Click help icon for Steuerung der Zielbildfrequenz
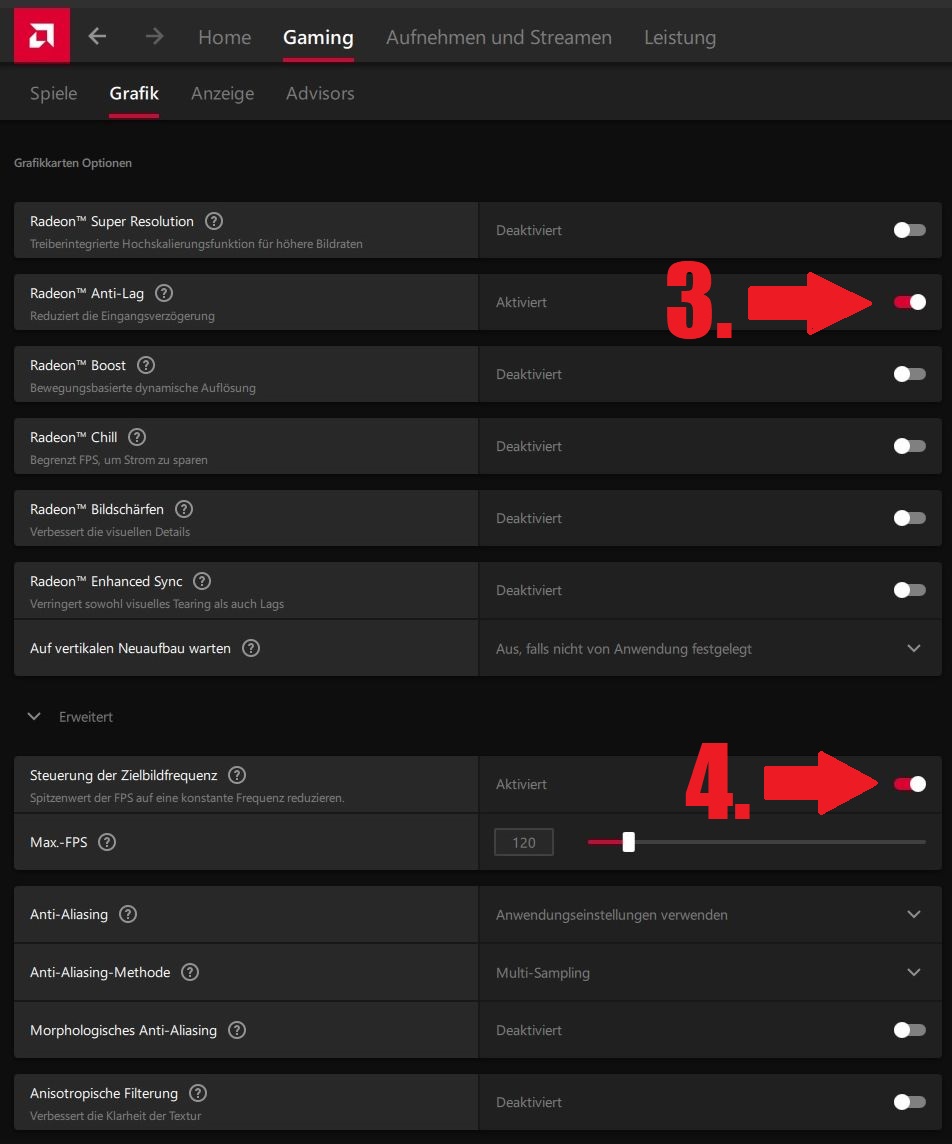The height and width of the screenshot is (1144, 952). (x=237, y=775)
